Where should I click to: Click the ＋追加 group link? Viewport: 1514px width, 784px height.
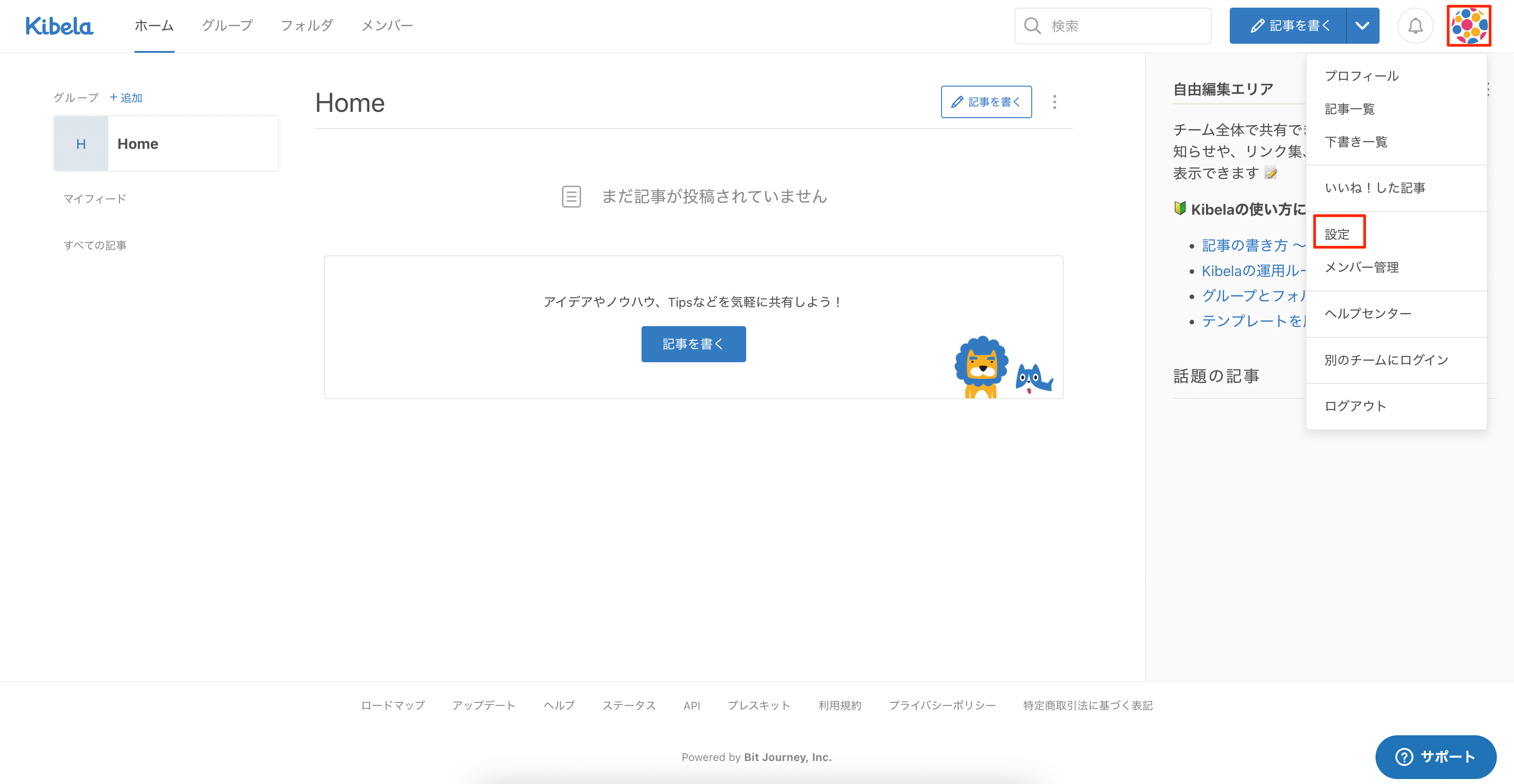click(126, 97)
